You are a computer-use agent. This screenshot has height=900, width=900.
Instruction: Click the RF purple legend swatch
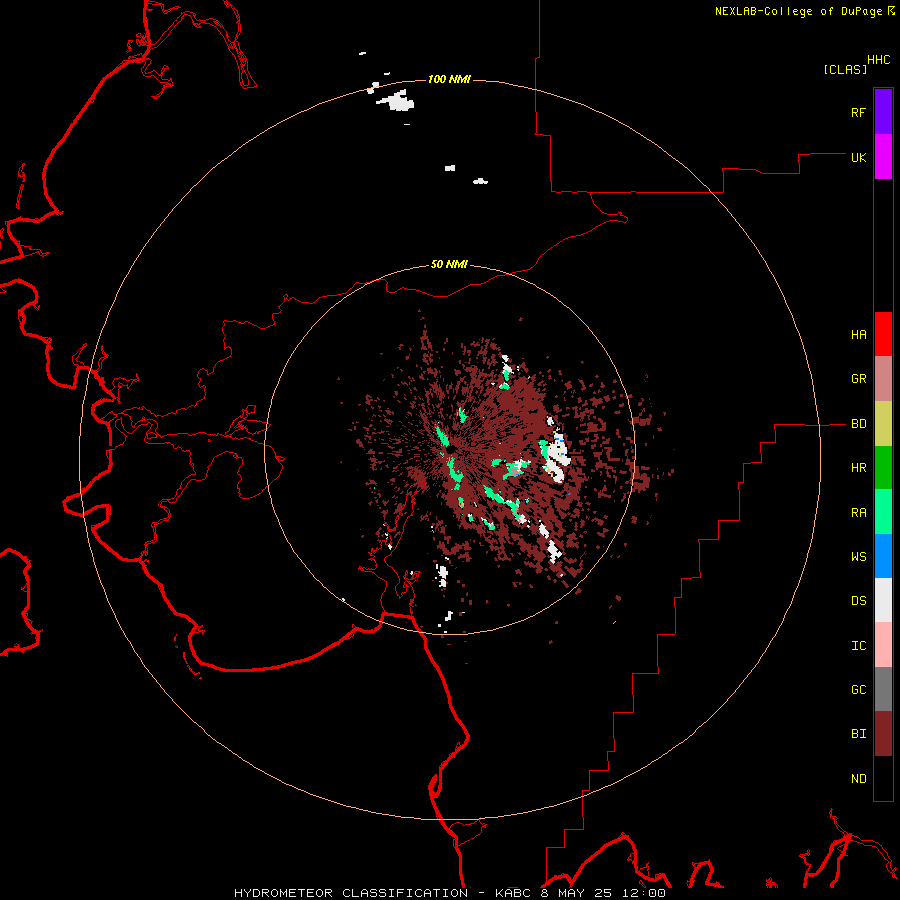[x=883, y=112]
